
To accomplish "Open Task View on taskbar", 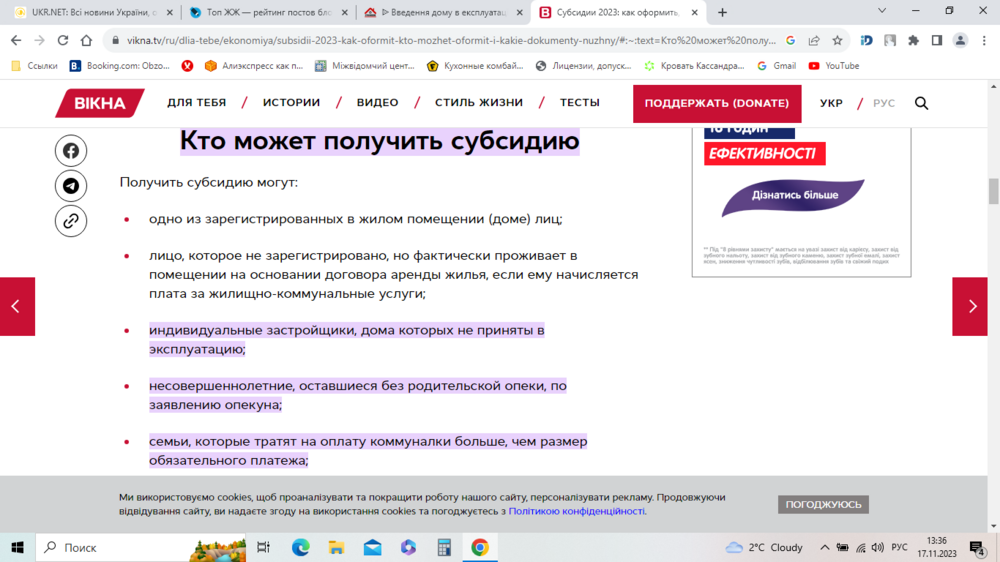I will pos(263,547).
